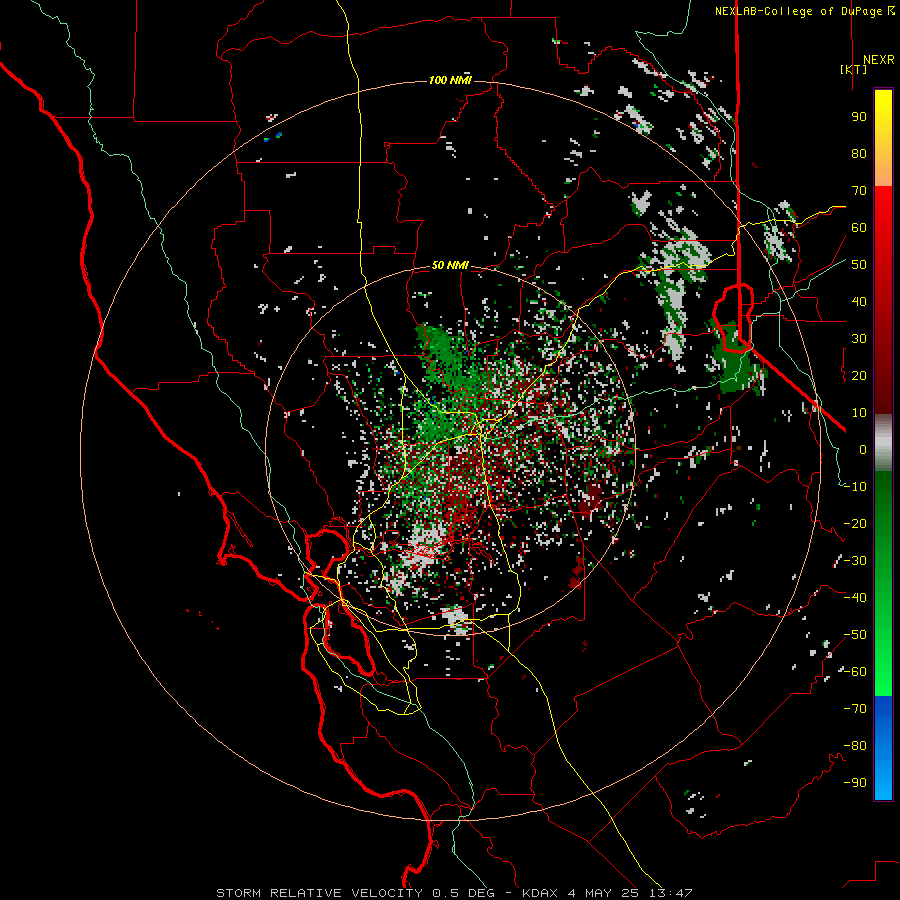Click the '40' label on the velocity scale
Image resolution: width=900 pixels, height=900 pixels.
click(859, 301)
